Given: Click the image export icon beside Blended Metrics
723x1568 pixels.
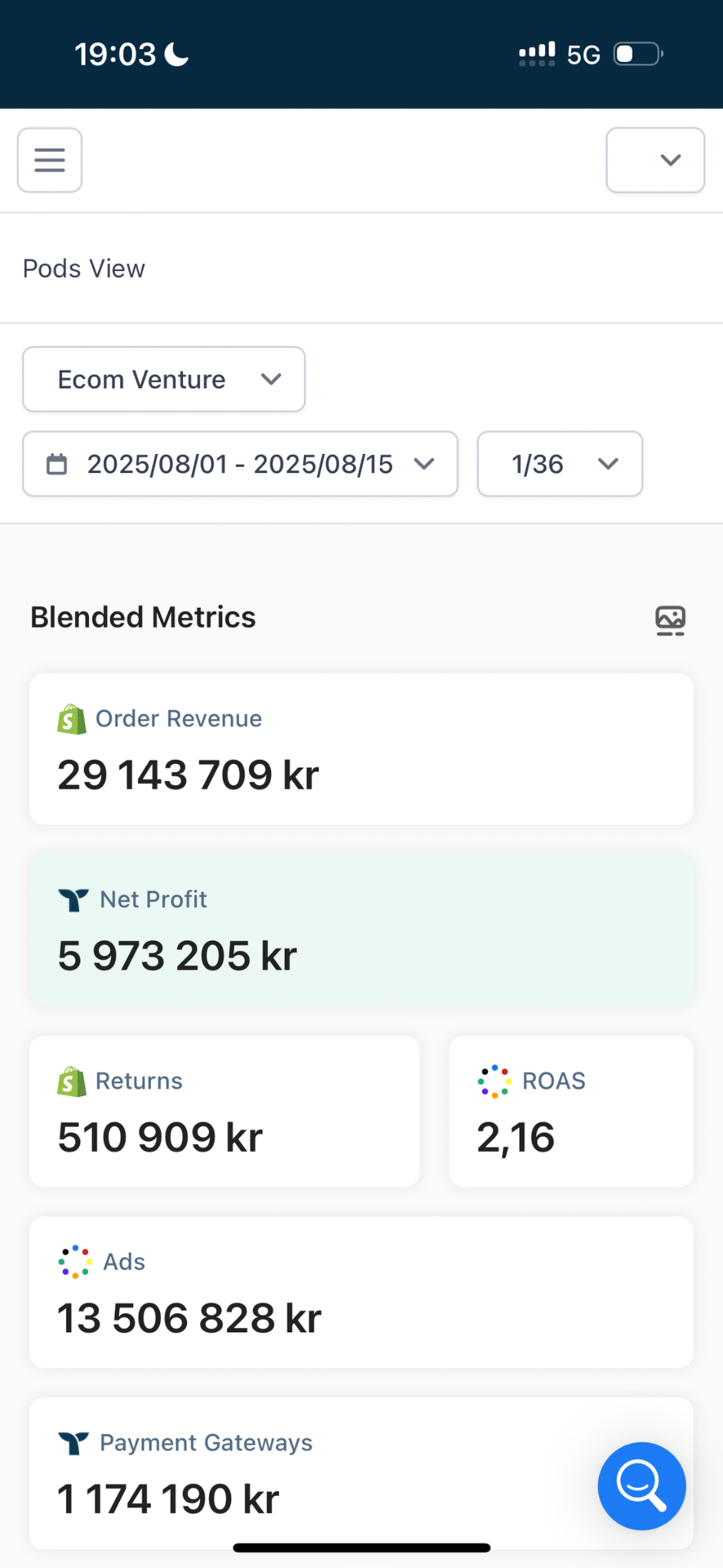Looking at the screenshot, I should tap(670, 620).
